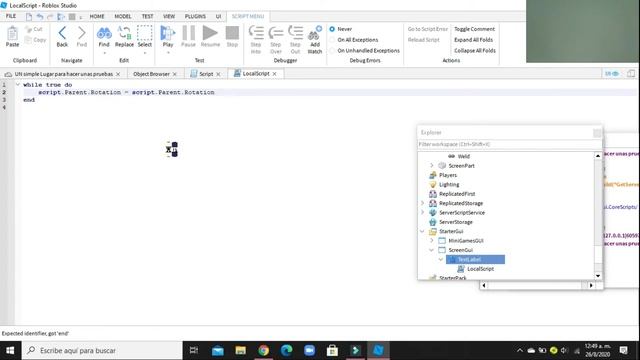This screenshot has width=640, height=360.
Task: Expand the ScreenPart node in Explorer
Action: click(432, 166)
